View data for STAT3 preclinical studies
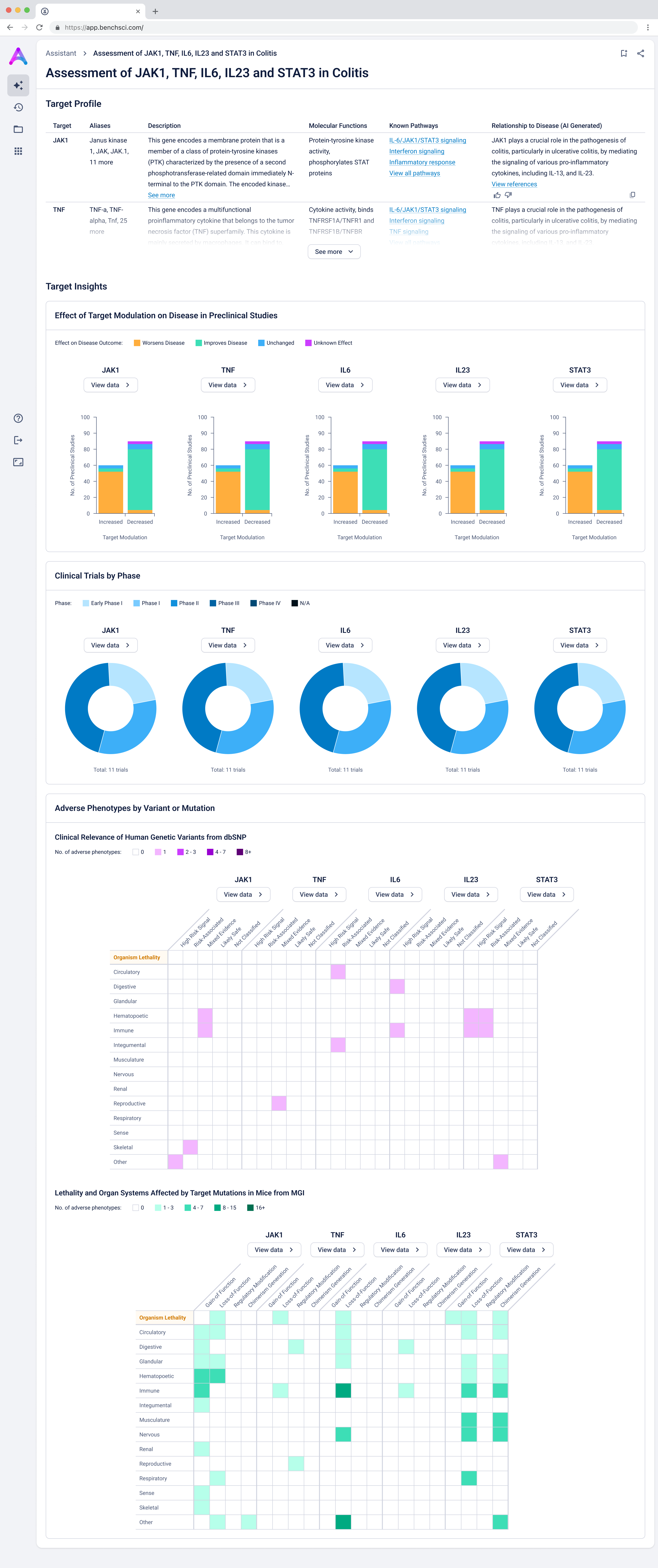The height and width of the screenshot is (1568, 658). point(580,385)
